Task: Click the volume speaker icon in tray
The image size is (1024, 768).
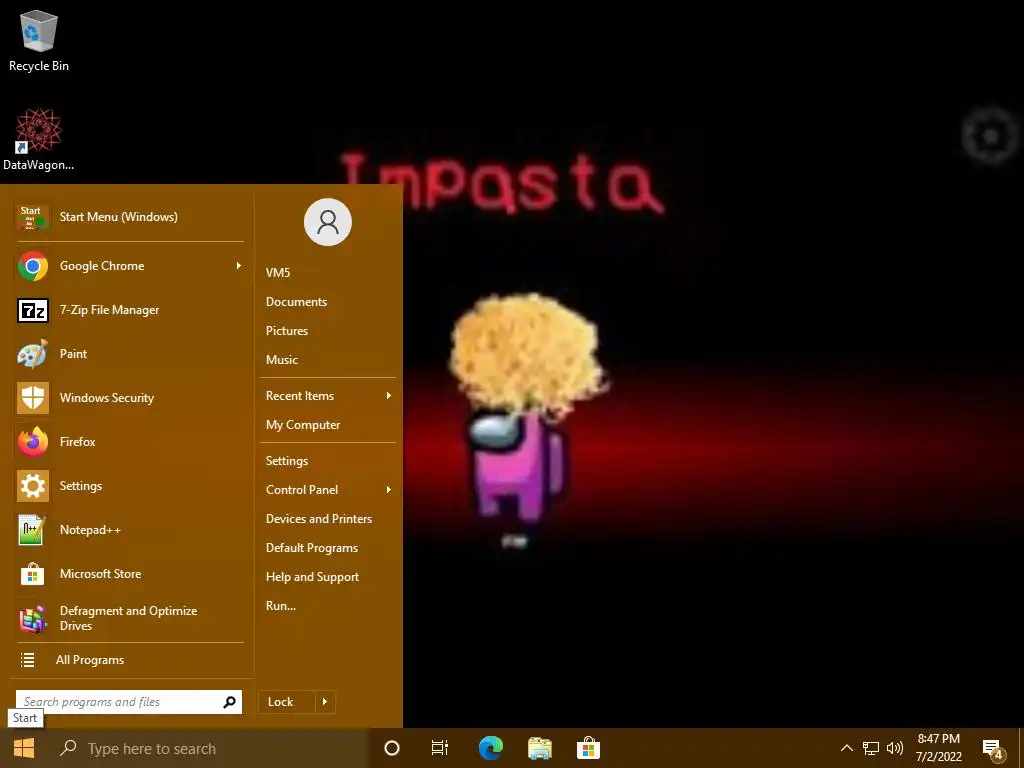Action: pyautogui.click(x=895, y=748)
